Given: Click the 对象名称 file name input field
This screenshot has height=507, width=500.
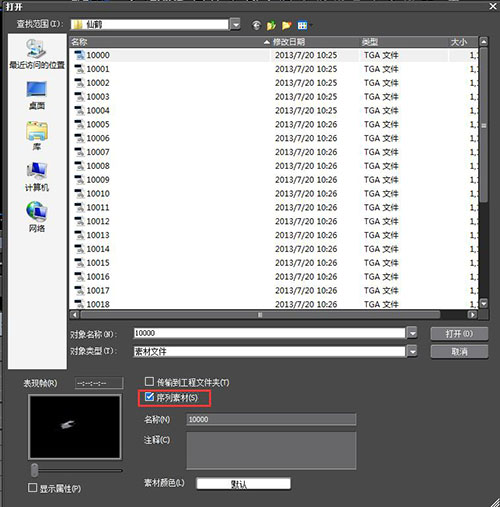Looking at the screenshot, I should 269,333.
